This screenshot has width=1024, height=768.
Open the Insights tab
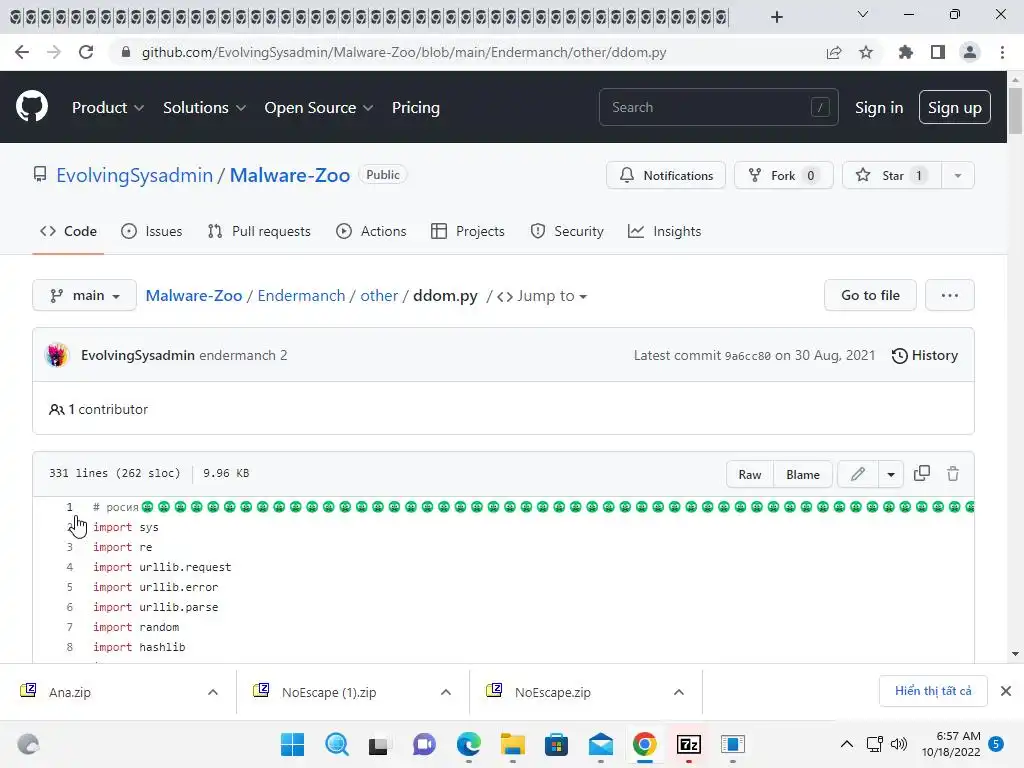coord(664,231)
